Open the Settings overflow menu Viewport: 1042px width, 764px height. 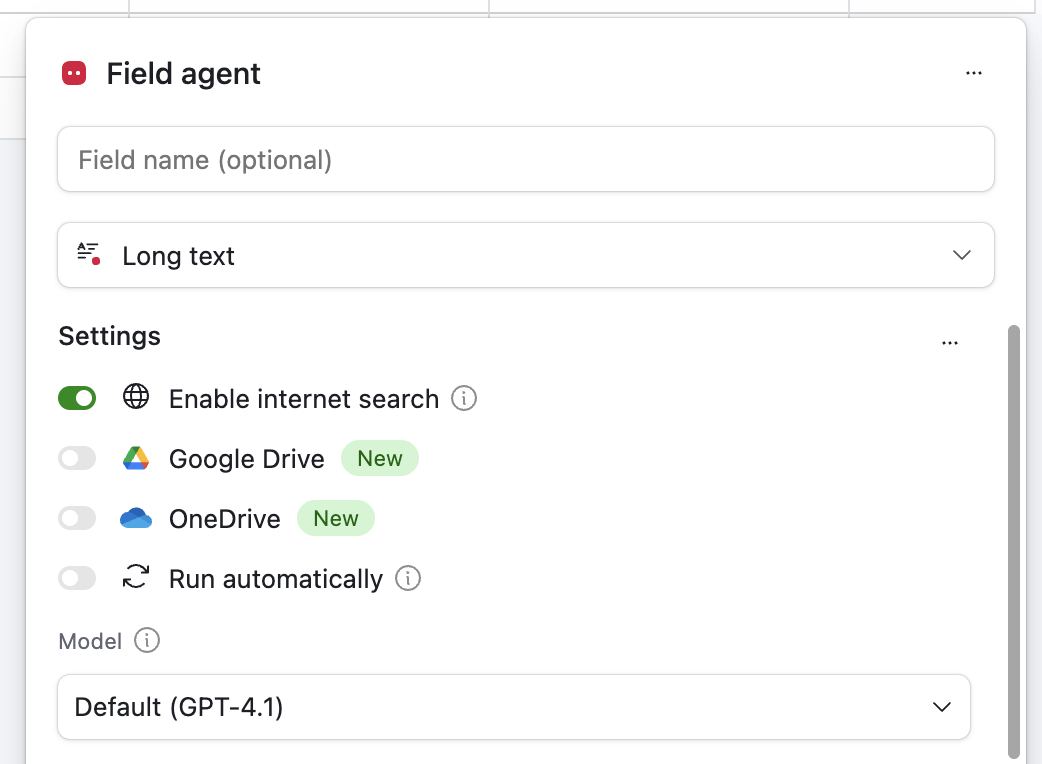point(950,342)
